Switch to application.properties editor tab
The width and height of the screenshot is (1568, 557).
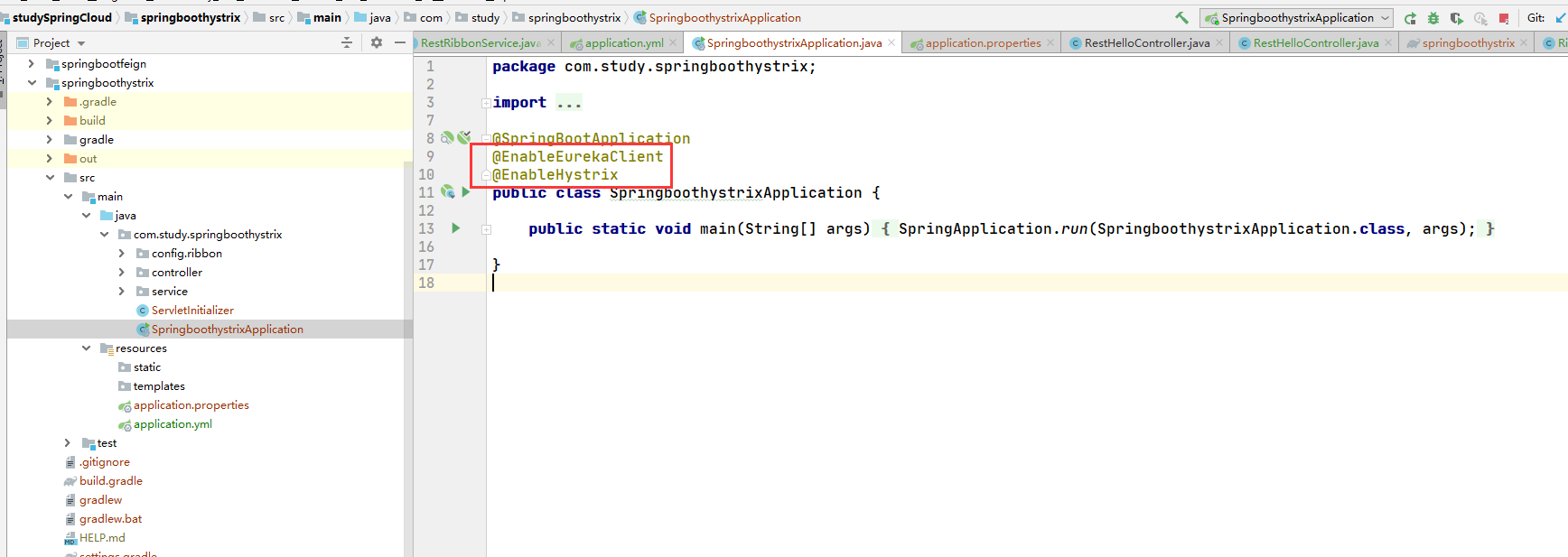tap(983, 43)
